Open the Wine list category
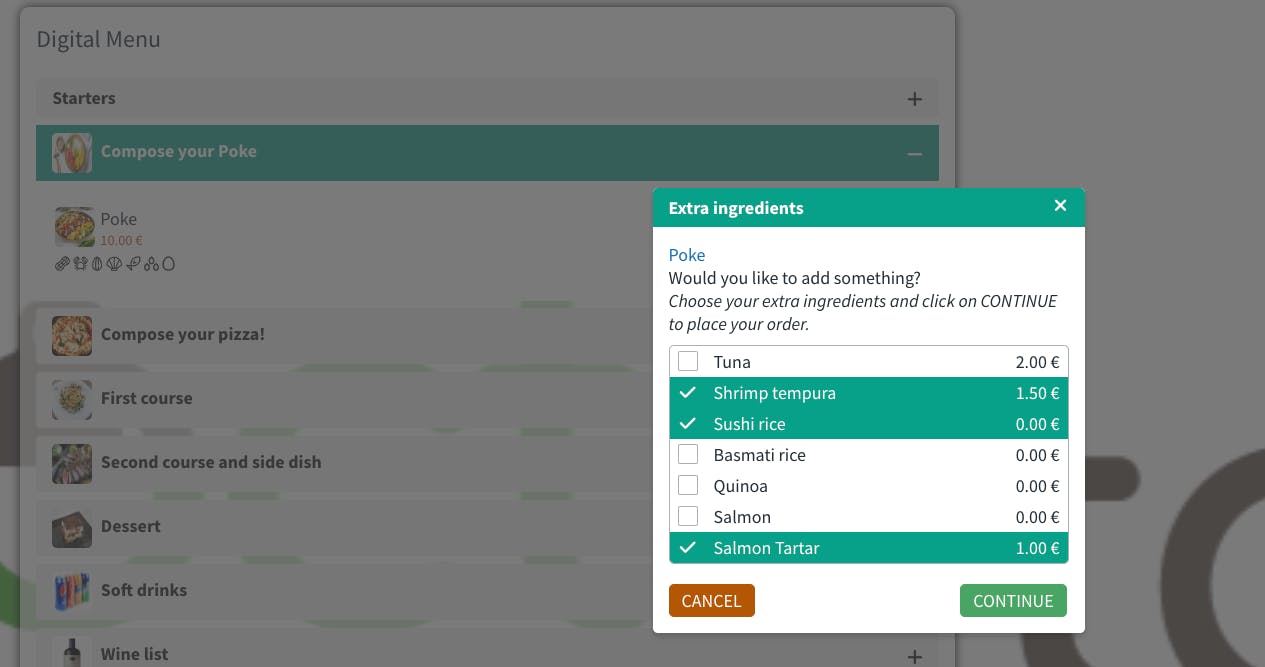 [x=487, y=648]
